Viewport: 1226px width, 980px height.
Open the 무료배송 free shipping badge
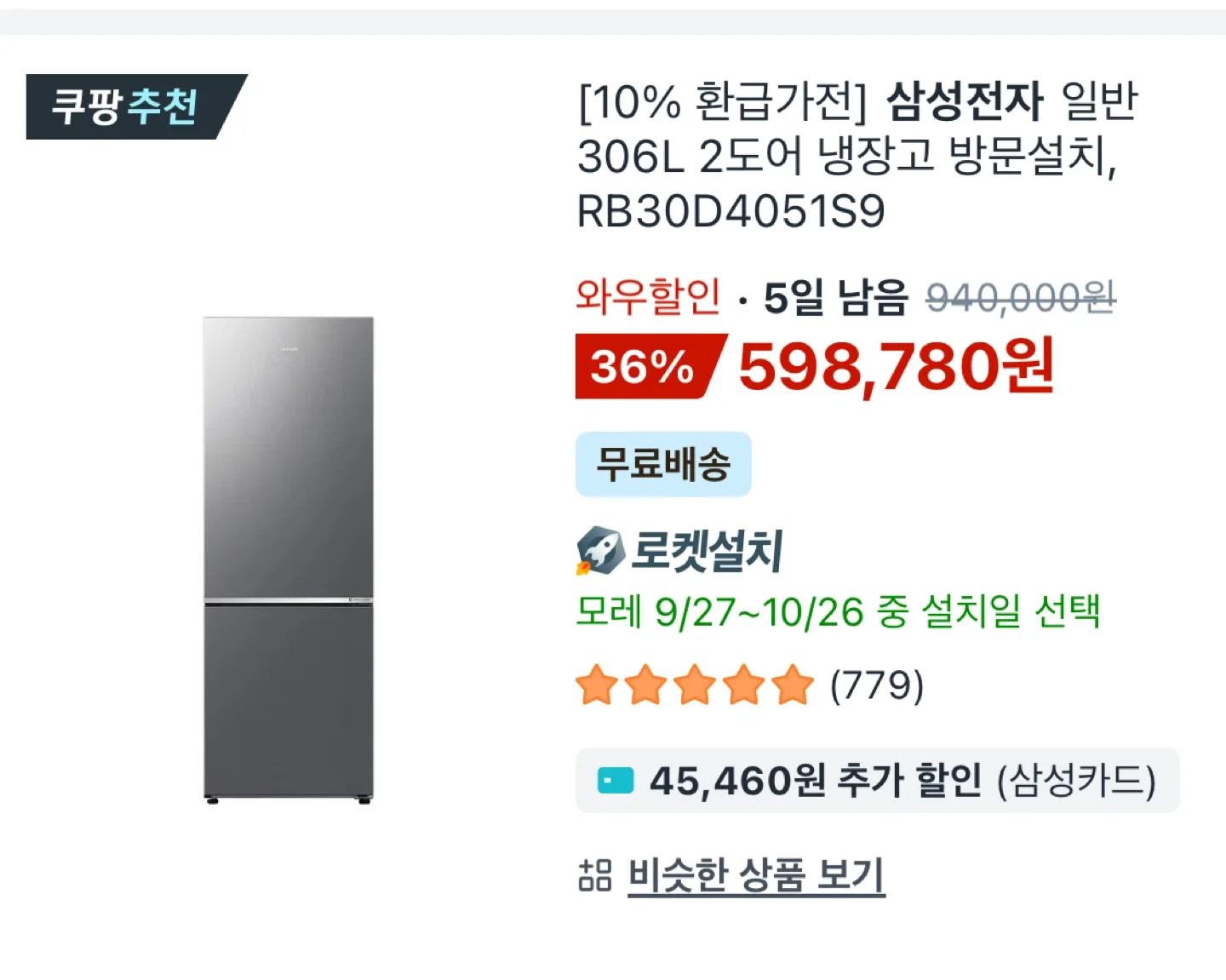coord(663,464)
